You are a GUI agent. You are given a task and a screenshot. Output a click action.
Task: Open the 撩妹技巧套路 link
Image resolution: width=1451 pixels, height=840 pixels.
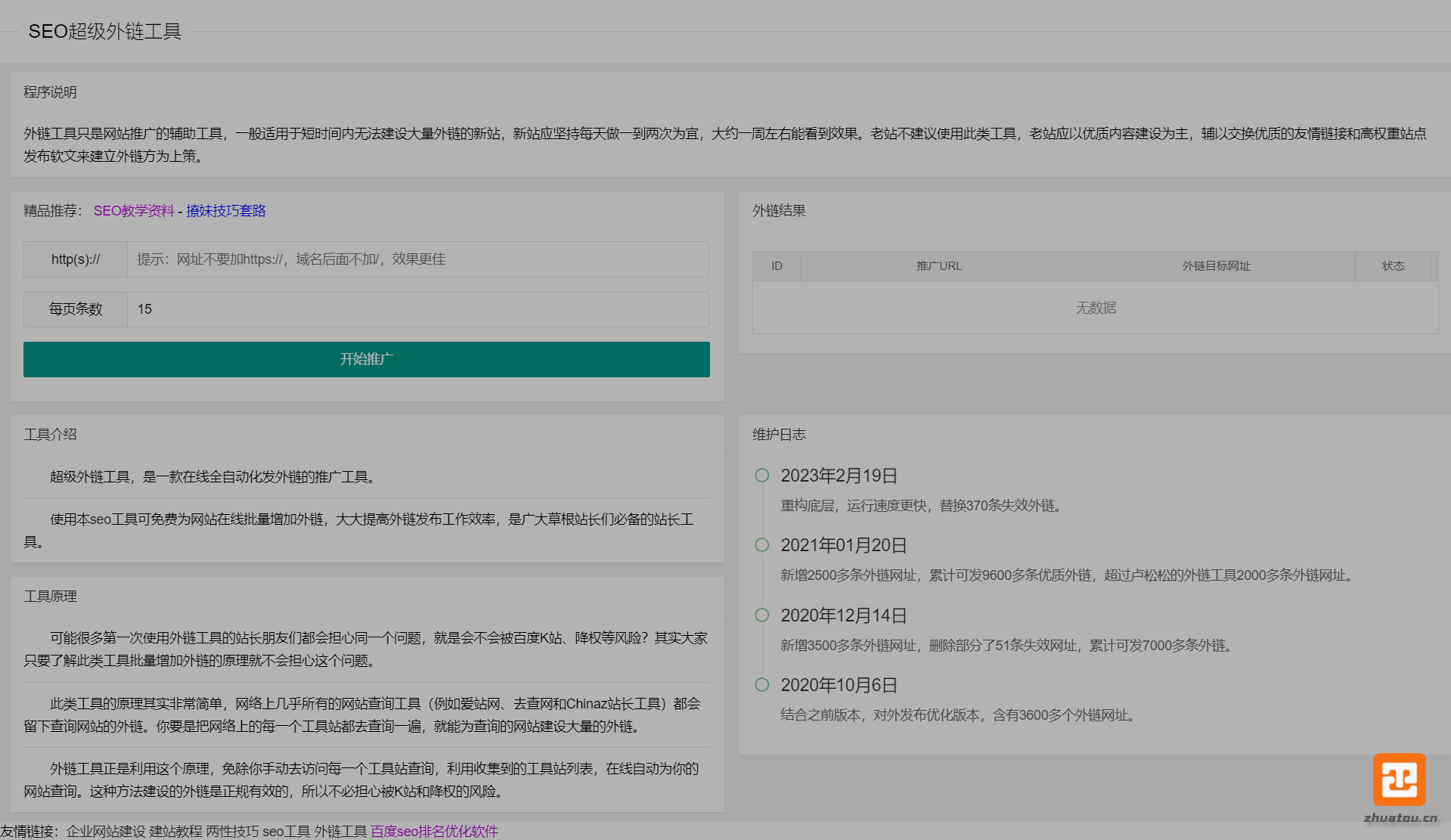point(225,211)
